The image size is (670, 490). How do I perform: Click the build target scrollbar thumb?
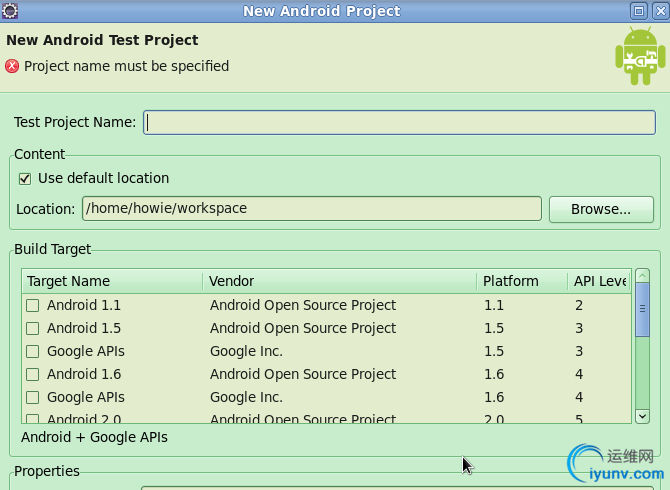[x=642, y=309]
